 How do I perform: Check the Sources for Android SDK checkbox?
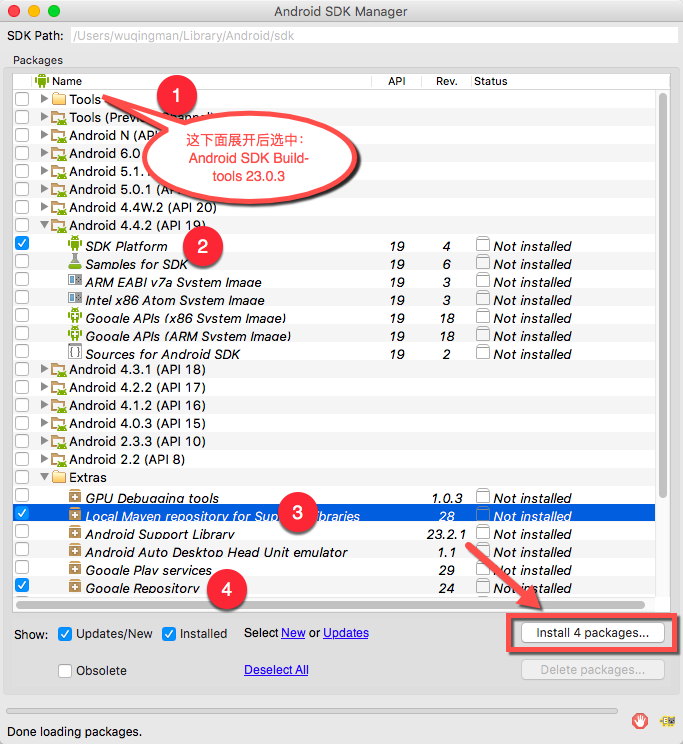[22, 351]
